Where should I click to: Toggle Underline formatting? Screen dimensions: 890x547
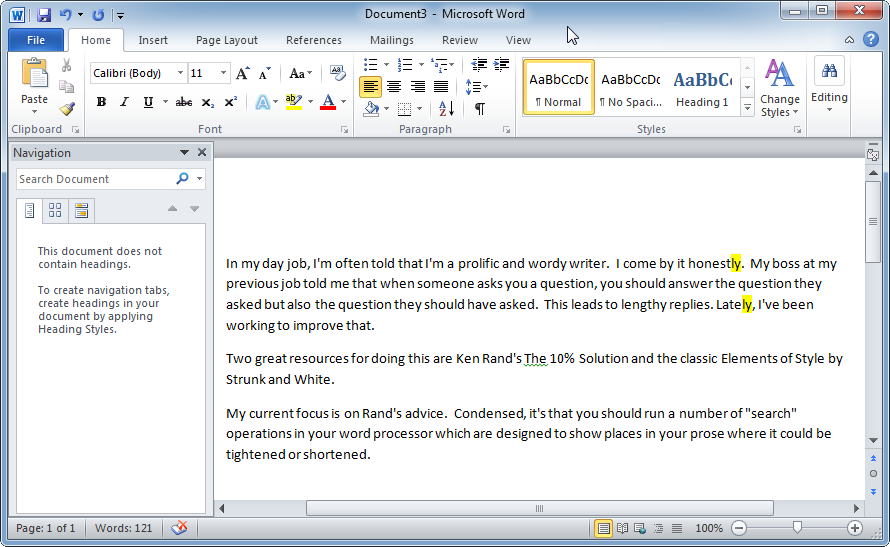tap(148, 102)
